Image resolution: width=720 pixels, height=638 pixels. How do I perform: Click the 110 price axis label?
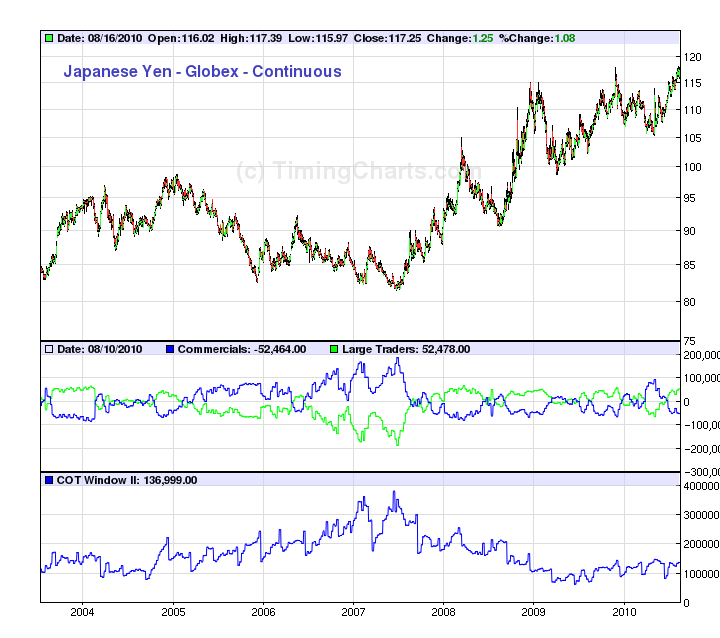[x=692, y=110]
